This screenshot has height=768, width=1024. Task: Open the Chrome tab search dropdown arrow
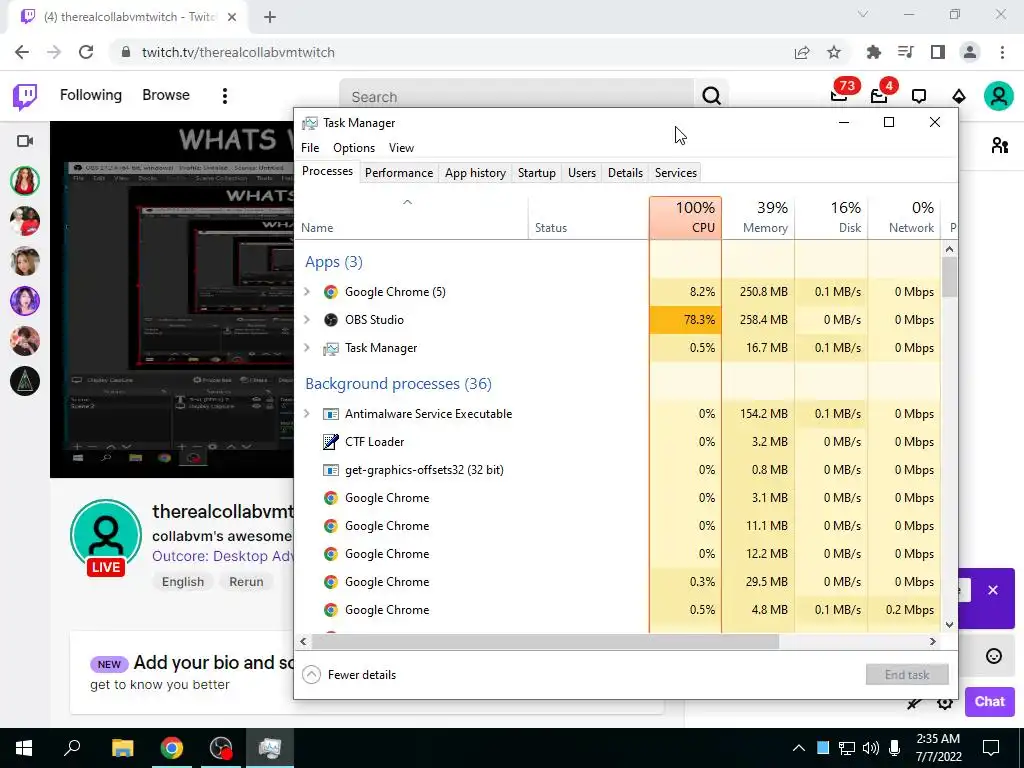click(x=863, y=14)
